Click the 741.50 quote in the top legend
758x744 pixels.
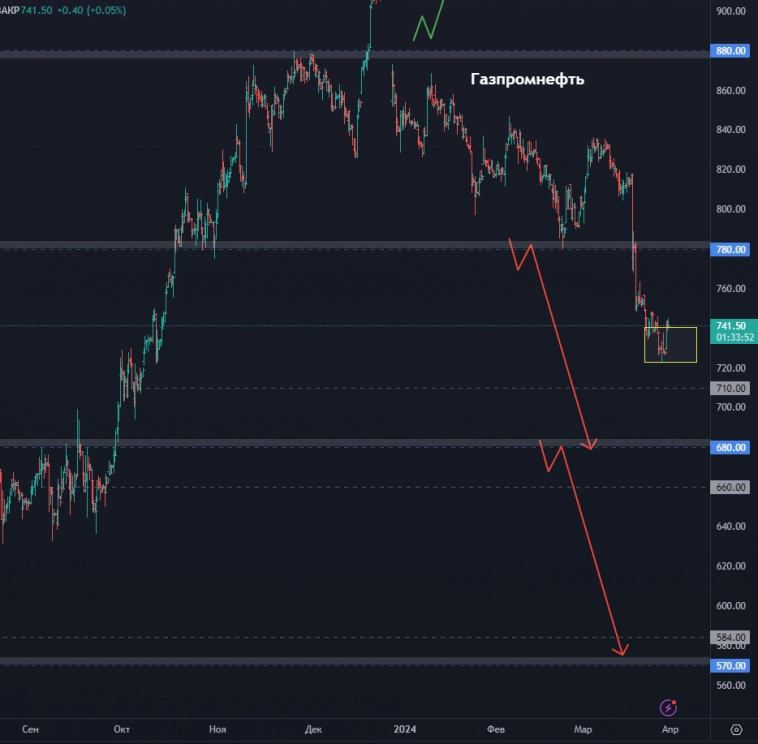pos(36,10)
